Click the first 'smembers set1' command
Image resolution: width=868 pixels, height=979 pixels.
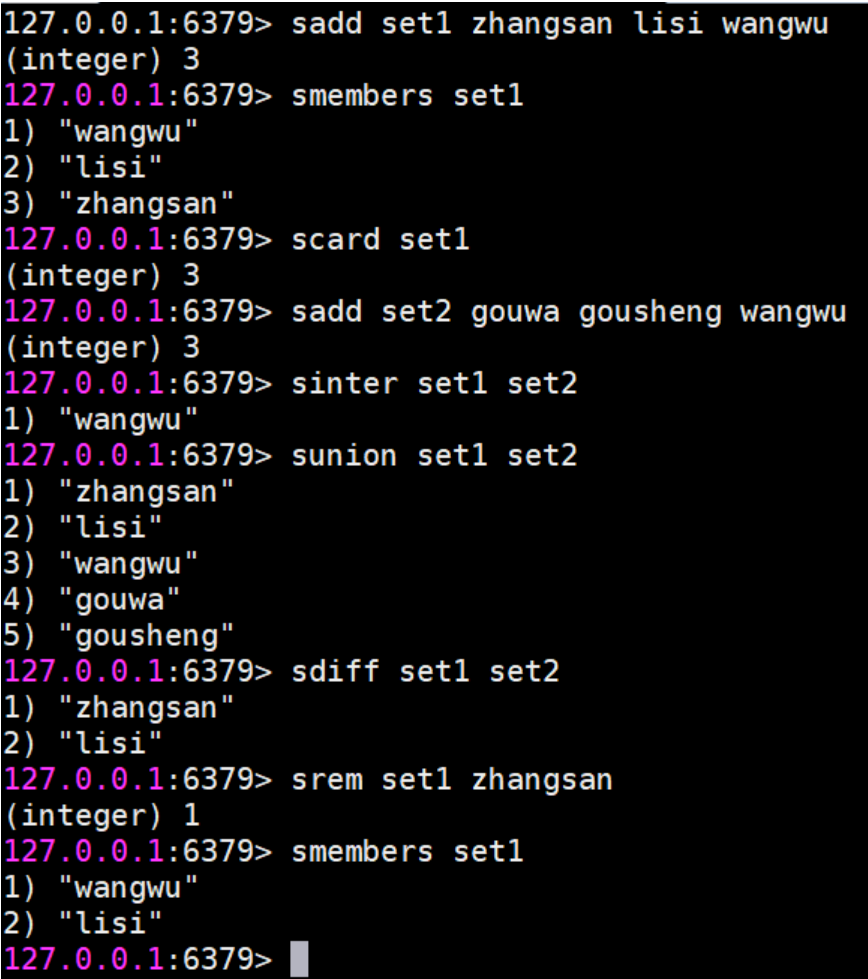pyautogui.click(x=407, y=96)
